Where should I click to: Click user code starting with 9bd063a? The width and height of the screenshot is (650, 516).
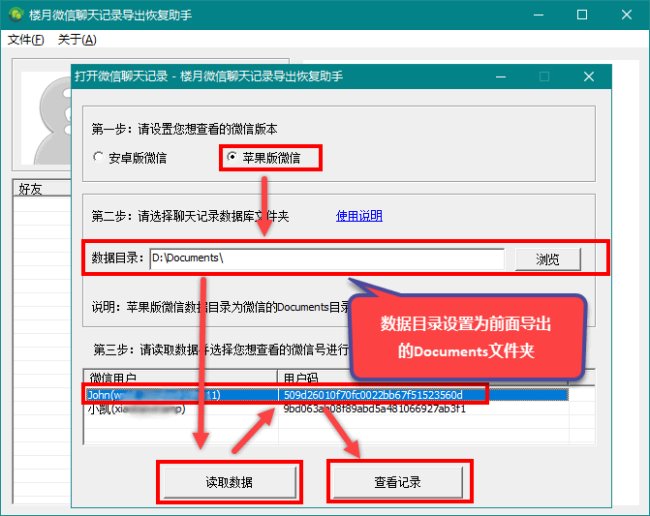coord(374,409)
